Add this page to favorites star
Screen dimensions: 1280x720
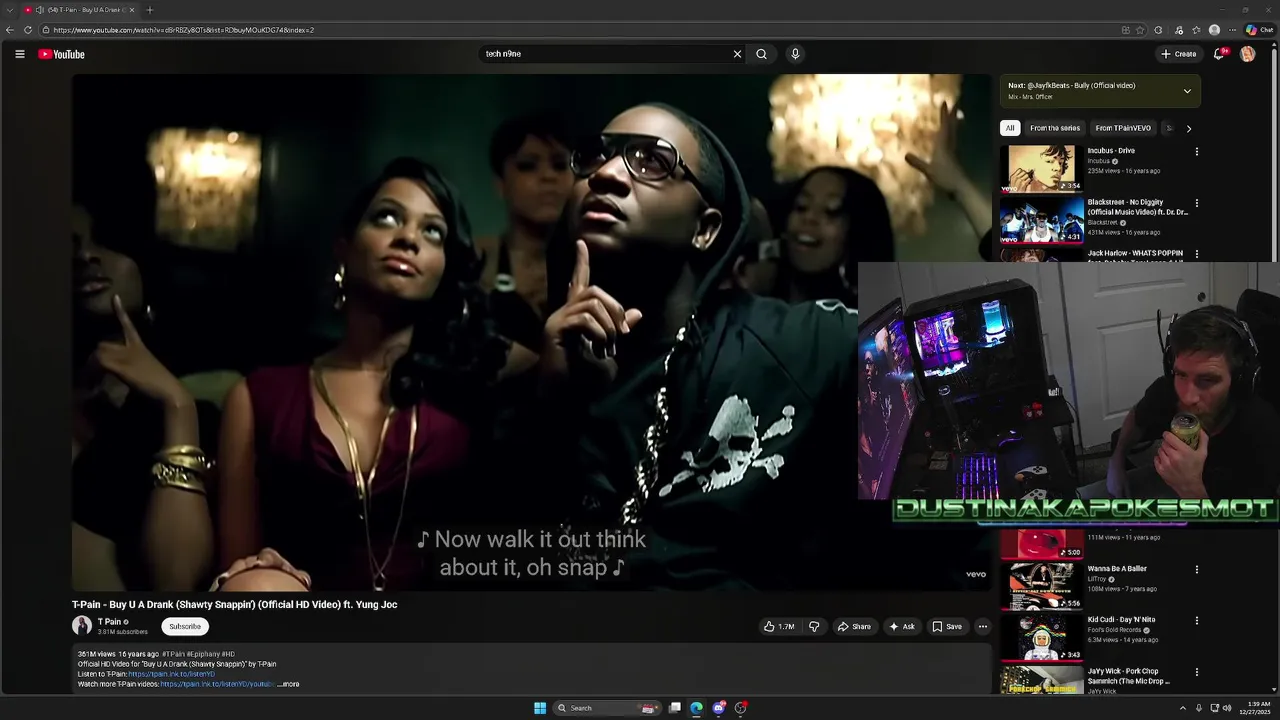(x=1140, y=30)
